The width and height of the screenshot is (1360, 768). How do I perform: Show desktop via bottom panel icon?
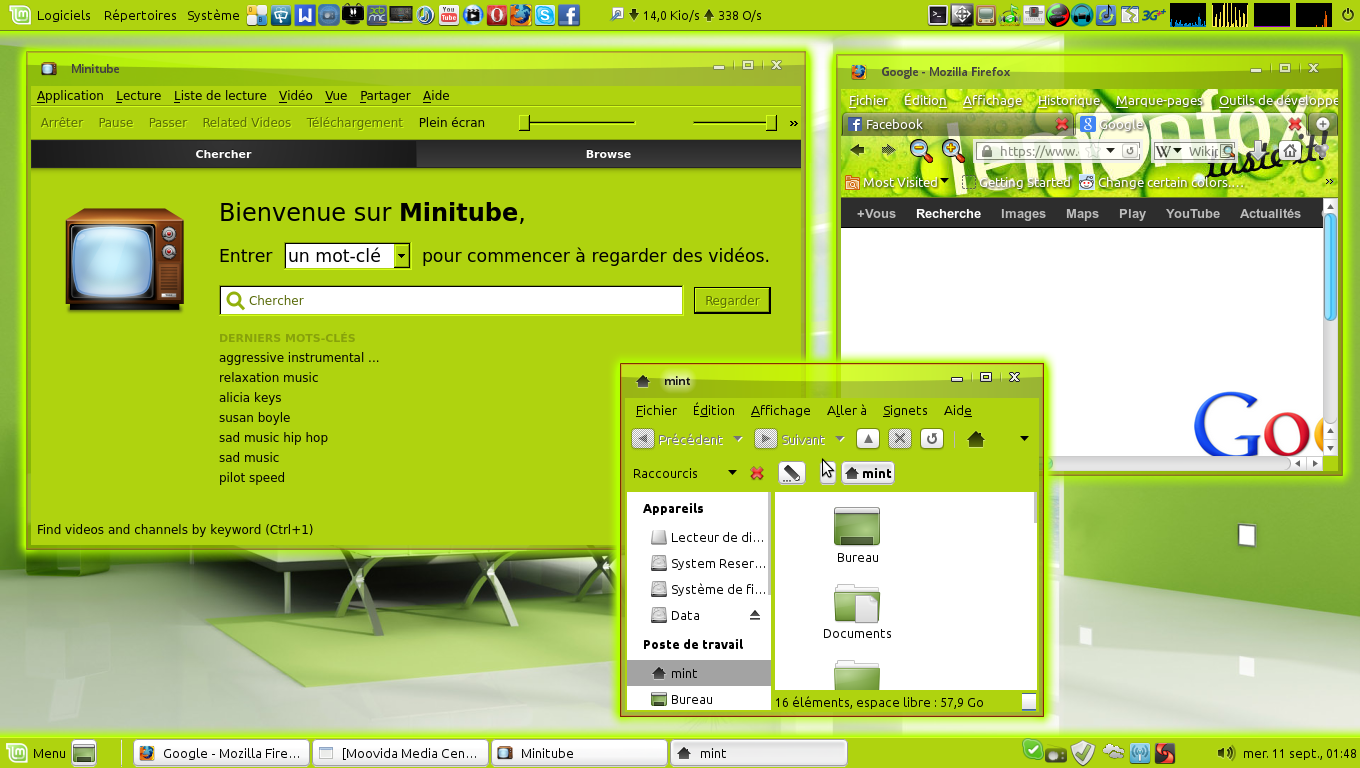84,753
